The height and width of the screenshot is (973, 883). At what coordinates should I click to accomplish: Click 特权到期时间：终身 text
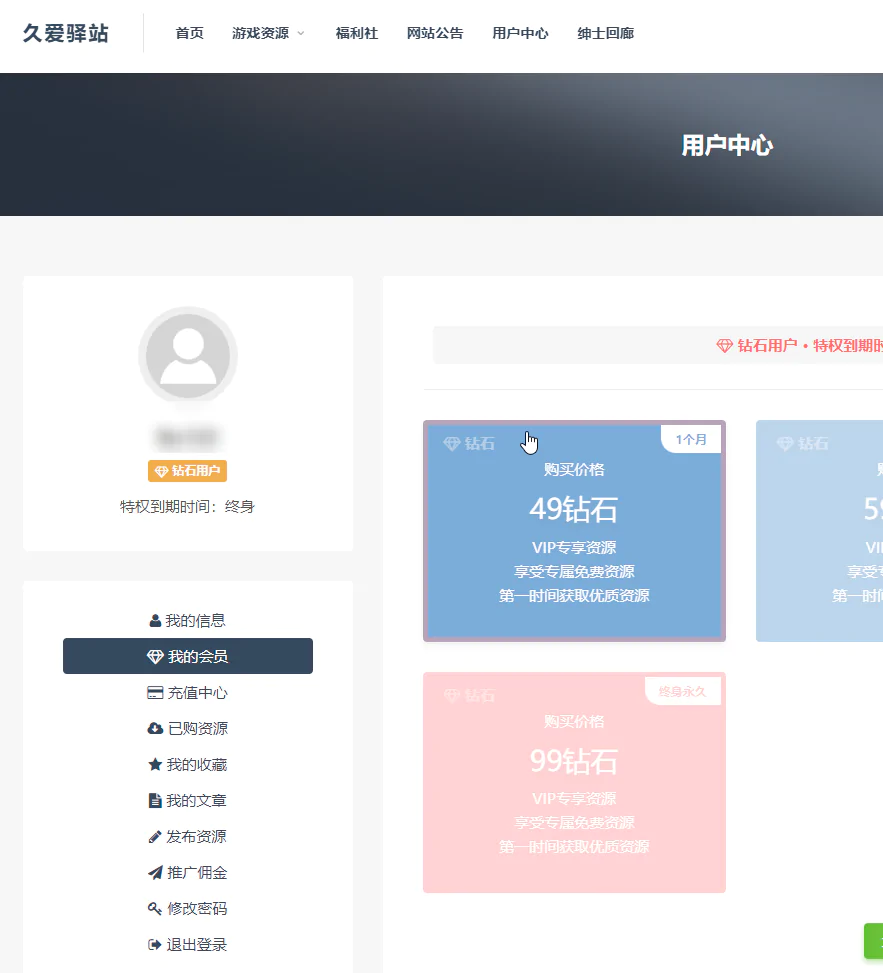[x=187, y=507]
